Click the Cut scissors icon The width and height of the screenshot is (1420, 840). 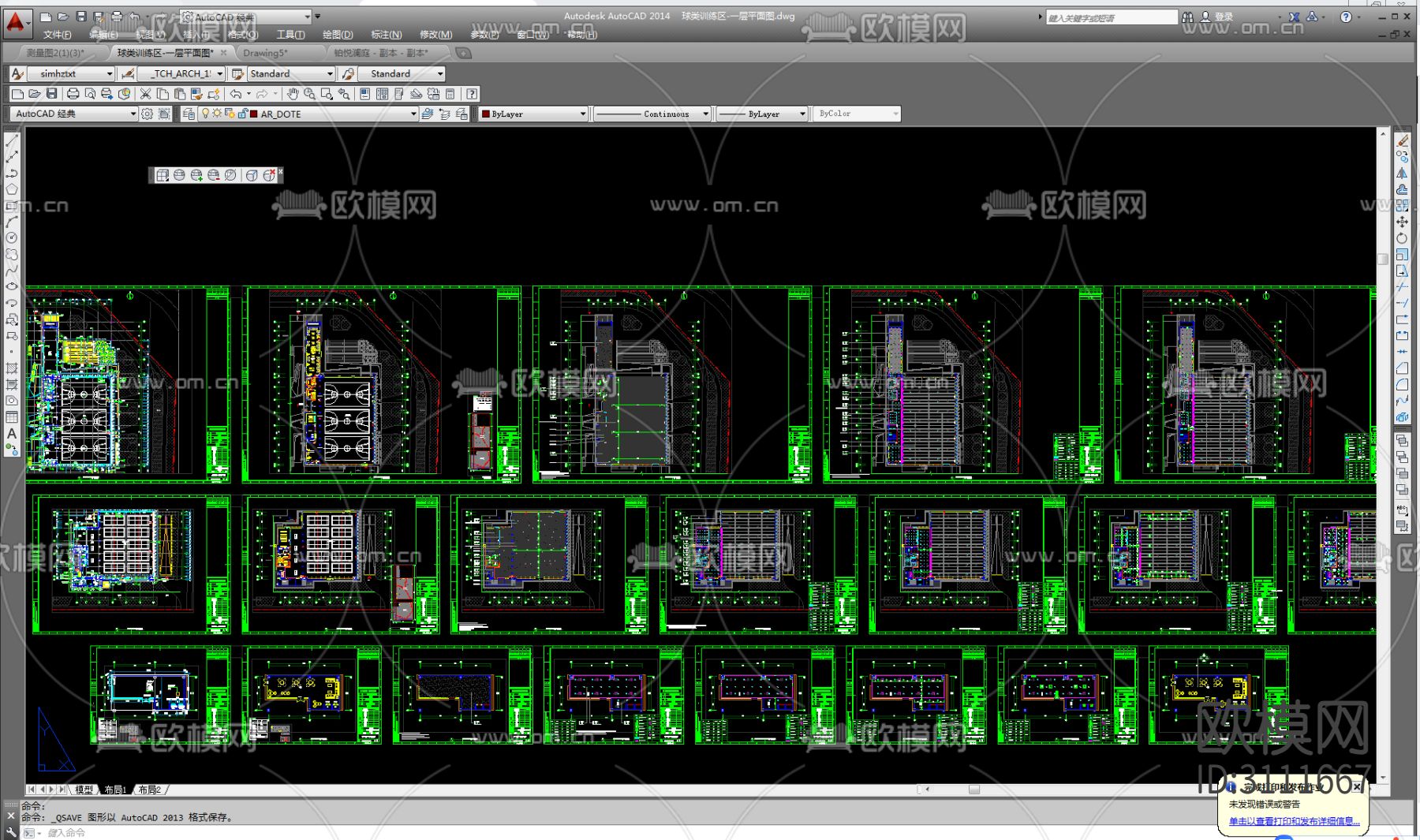(x=145, y=94)
